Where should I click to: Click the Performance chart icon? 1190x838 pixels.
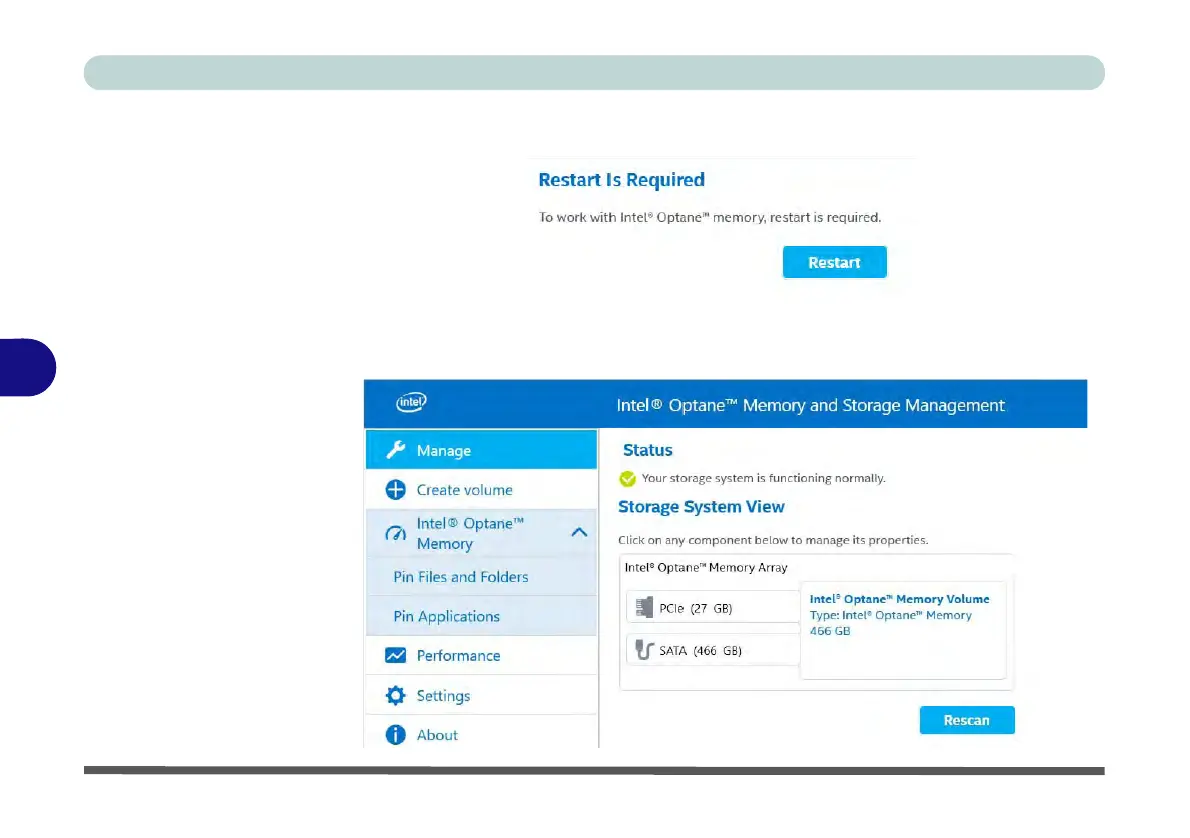[x=395, y=655]
